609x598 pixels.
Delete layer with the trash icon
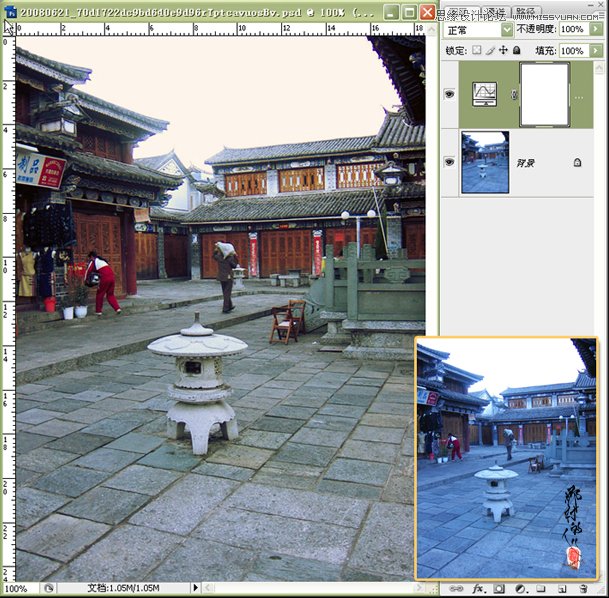(583, 589)
